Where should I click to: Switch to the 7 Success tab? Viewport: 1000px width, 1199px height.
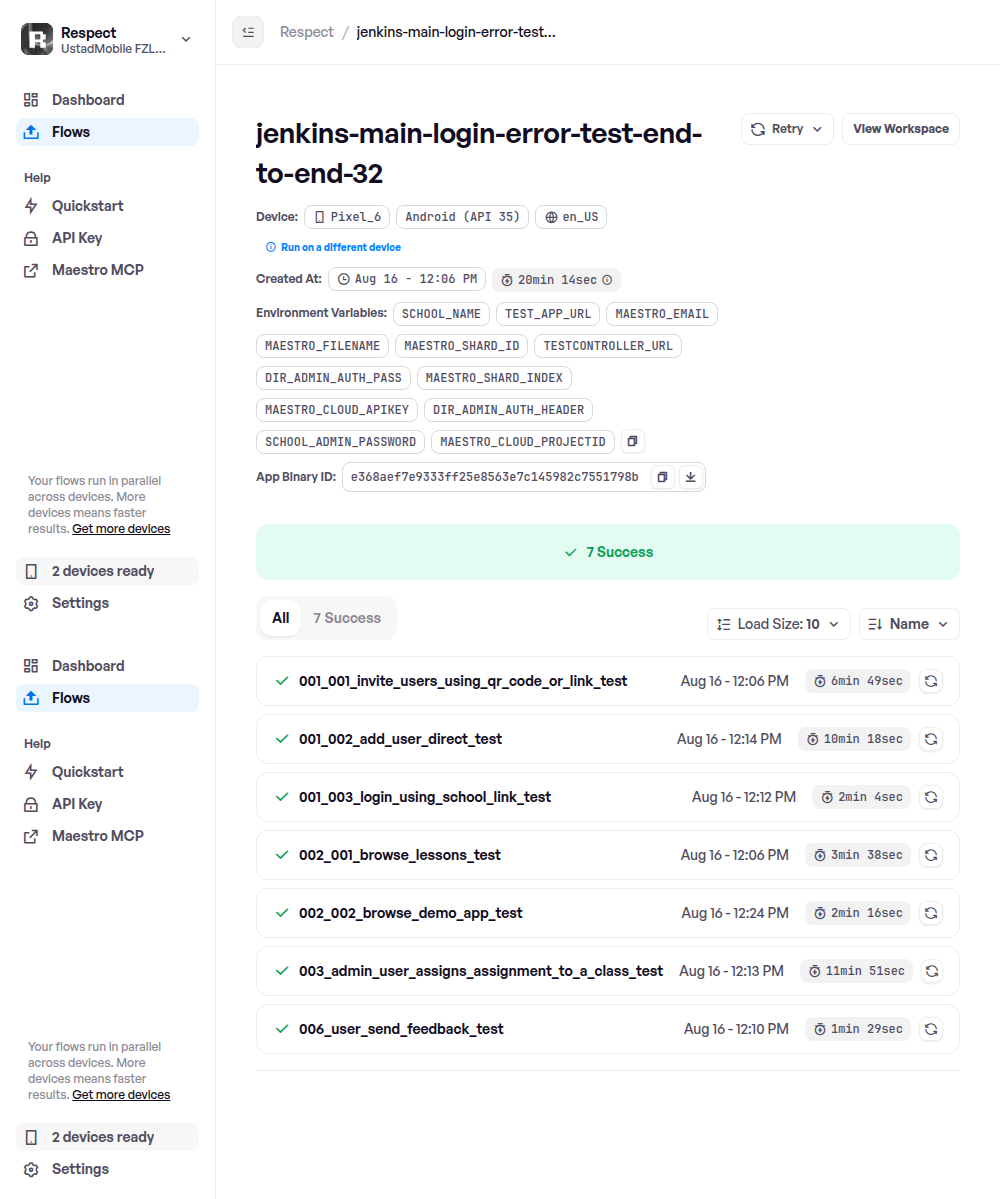[x=347, y=618]
